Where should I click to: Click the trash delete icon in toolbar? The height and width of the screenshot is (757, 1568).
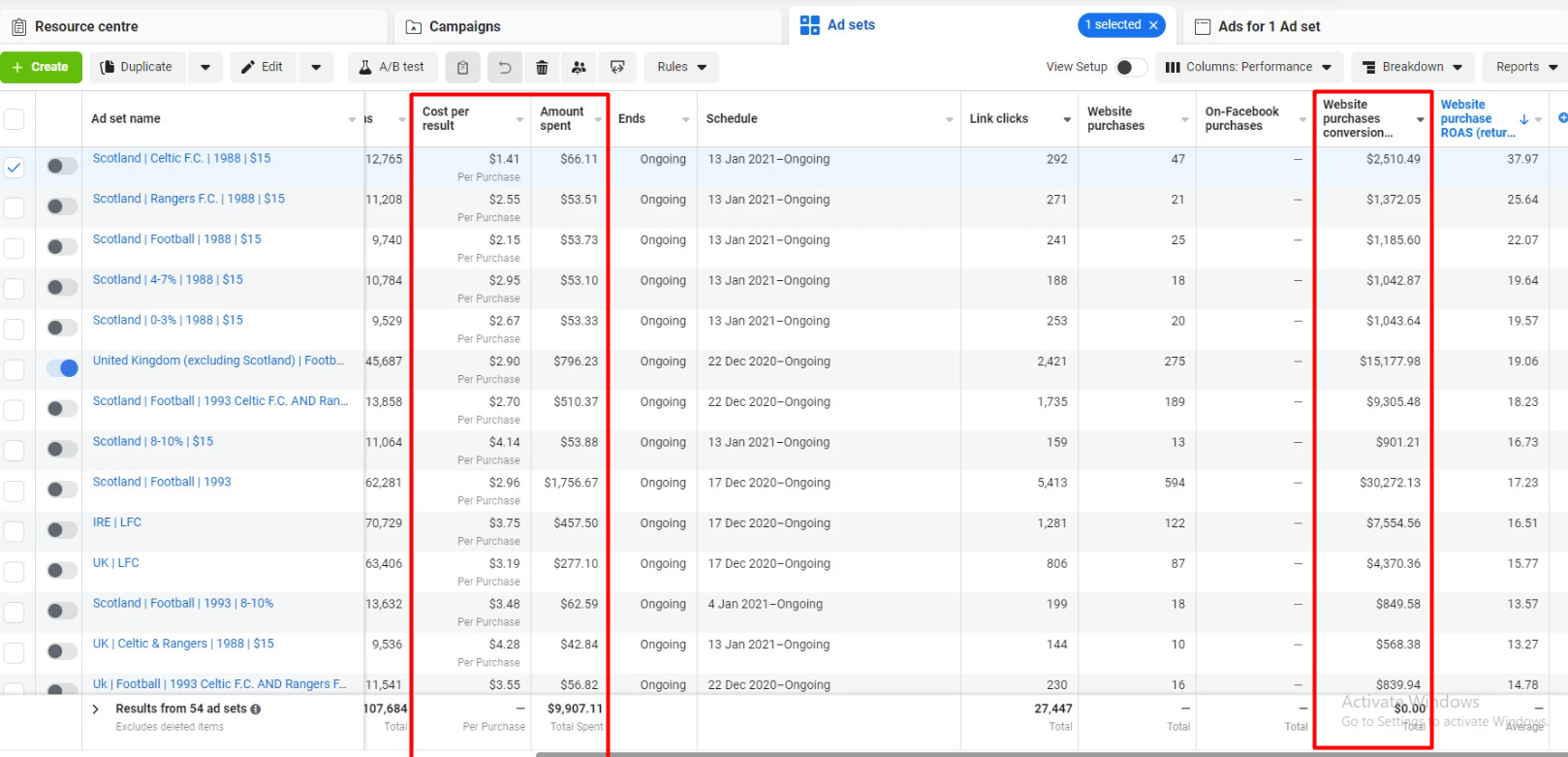[542, 68]
